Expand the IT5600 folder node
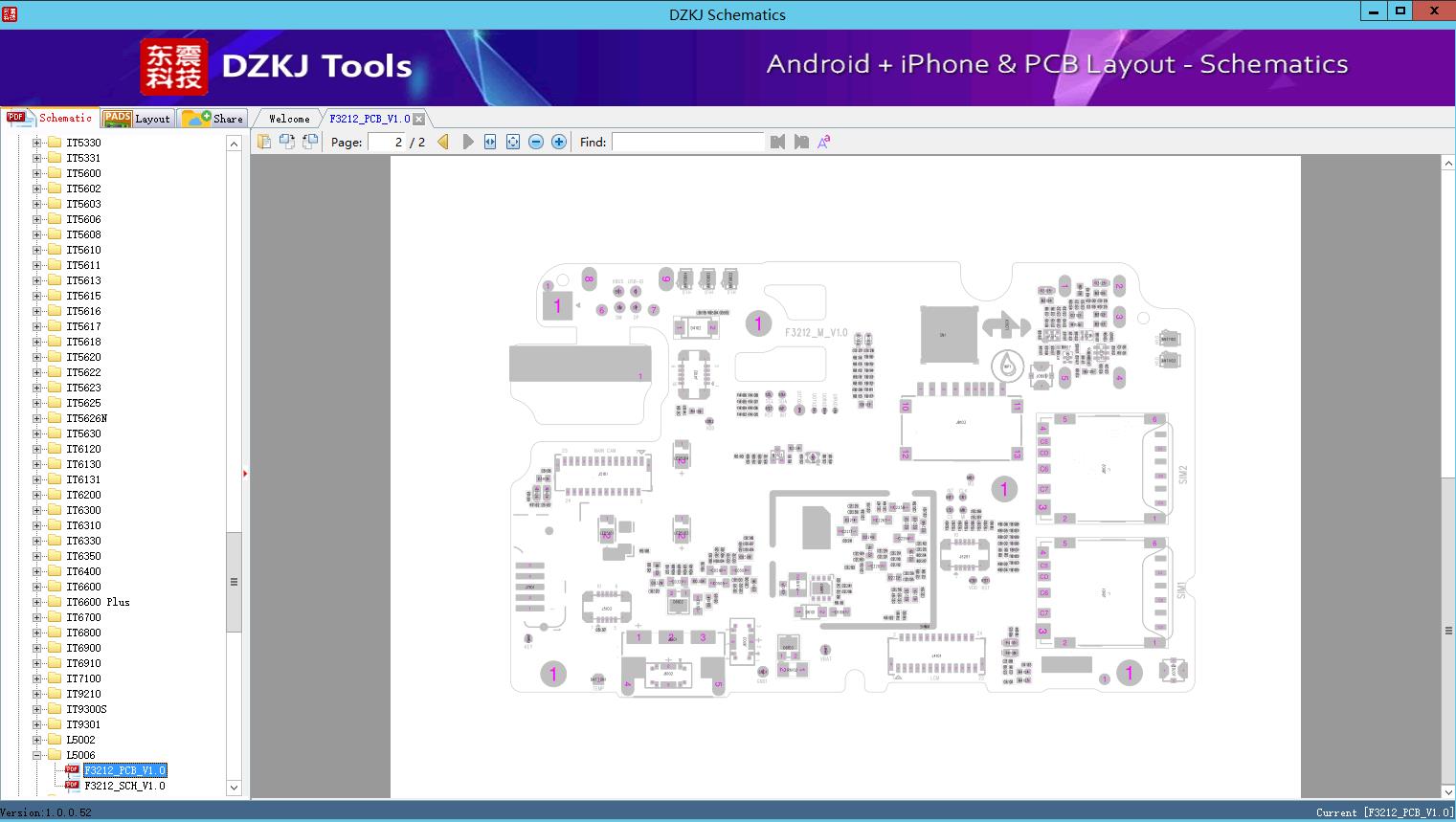 (x=36, y=173)
